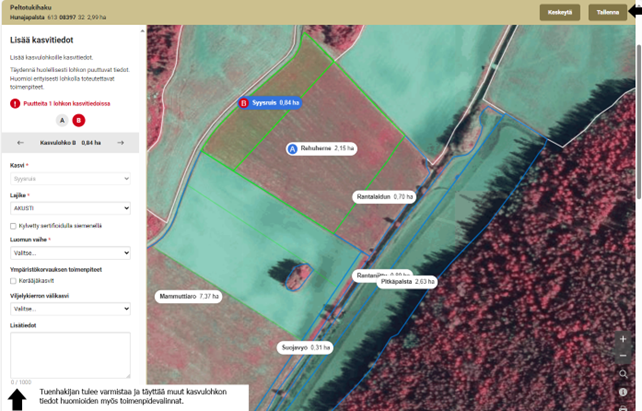Viewport: 642px width, 411px height.
Task: Click into the Lisätiedot text area
Action: 70,354
